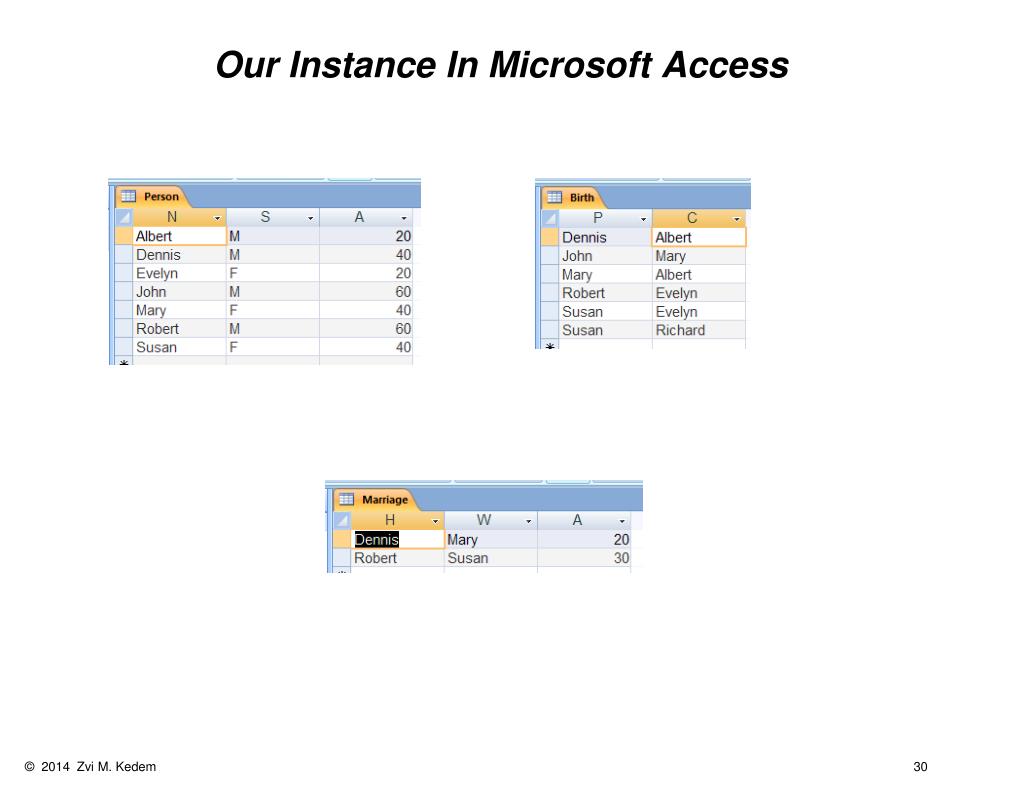Click the Susan cell in Marriage table
The height and width of the screenshot is (791, 1024).
[491, 558]
